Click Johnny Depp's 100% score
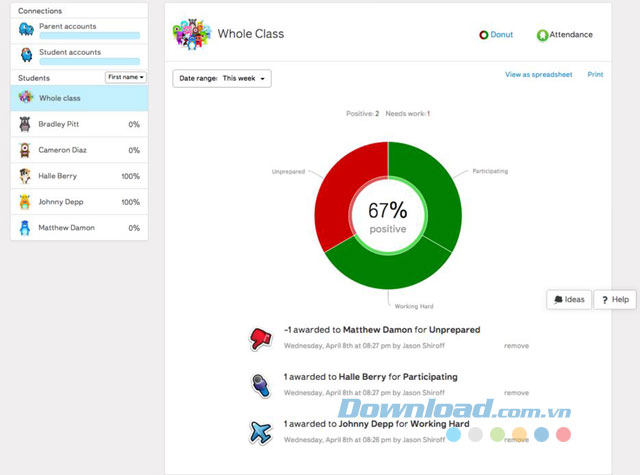 click(x=131, y=202)
